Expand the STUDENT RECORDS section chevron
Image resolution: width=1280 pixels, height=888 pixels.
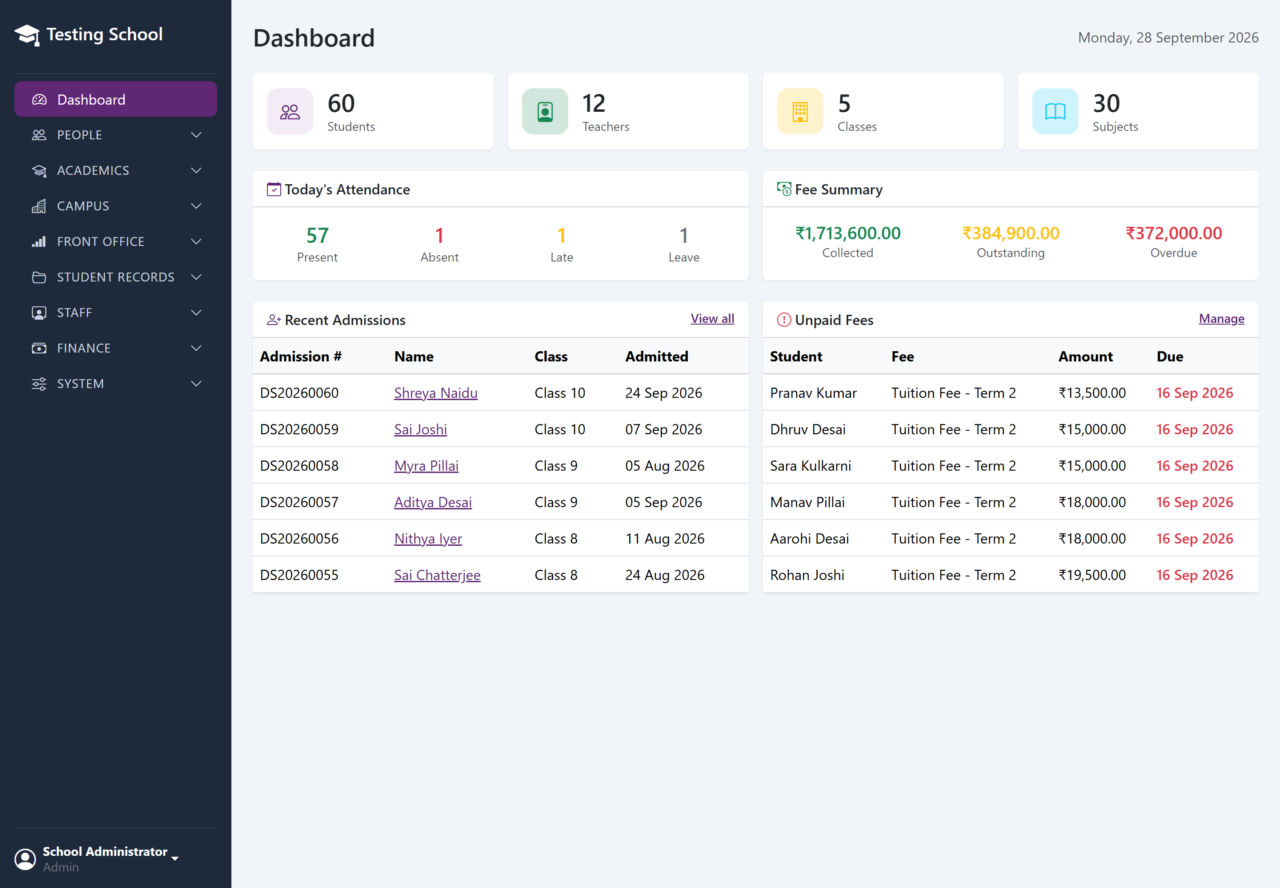(196, 277)
